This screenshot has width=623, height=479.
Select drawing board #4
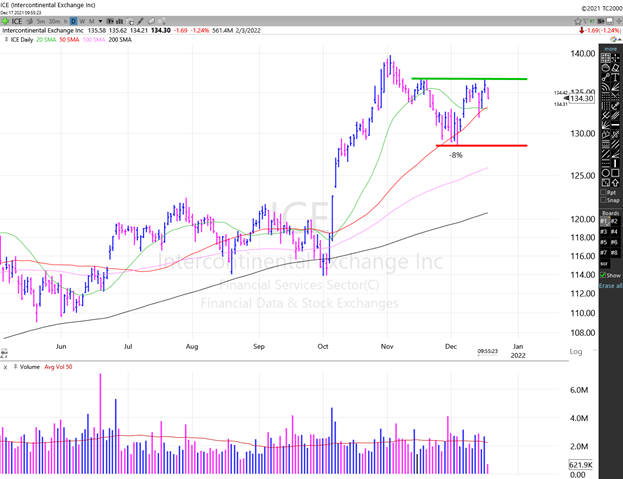coord(614,232)
